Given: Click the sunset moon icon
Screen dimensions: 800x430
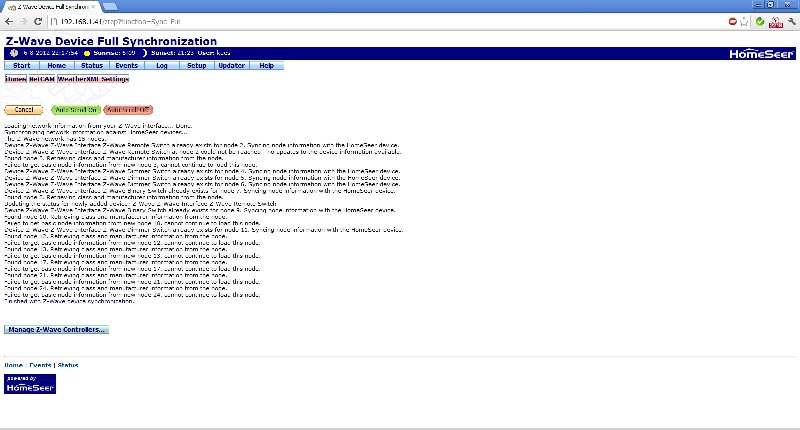Looking at the screenshot, I should (x=144, y=53).
